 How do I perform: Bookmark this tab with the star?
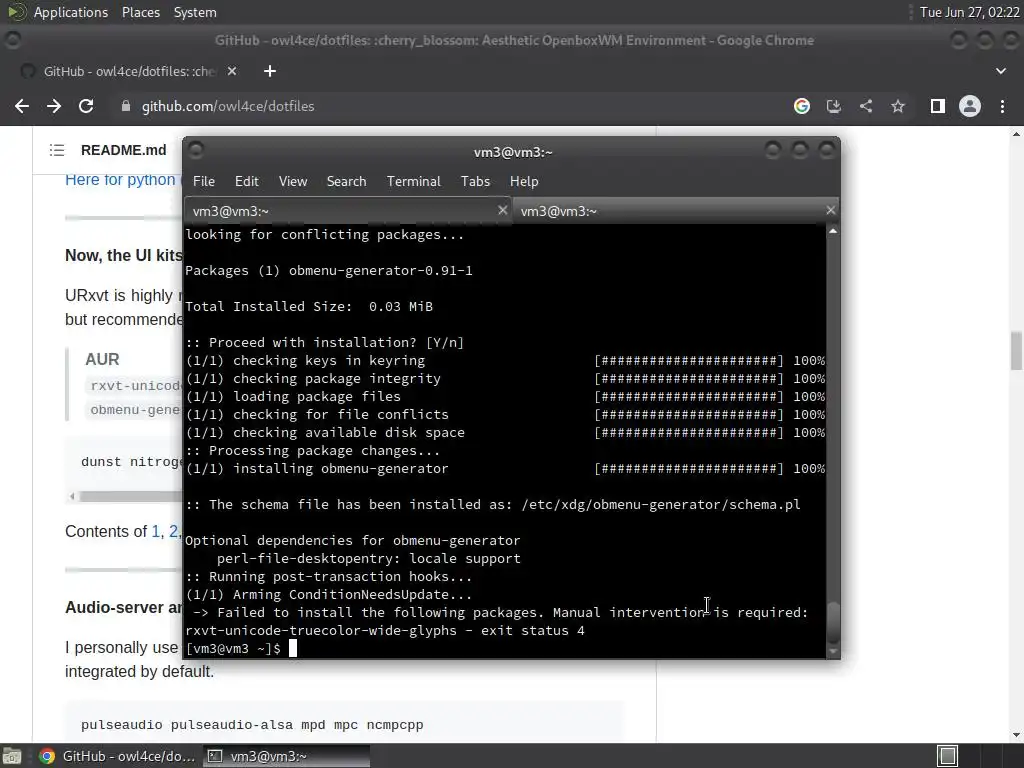(898, 106)
